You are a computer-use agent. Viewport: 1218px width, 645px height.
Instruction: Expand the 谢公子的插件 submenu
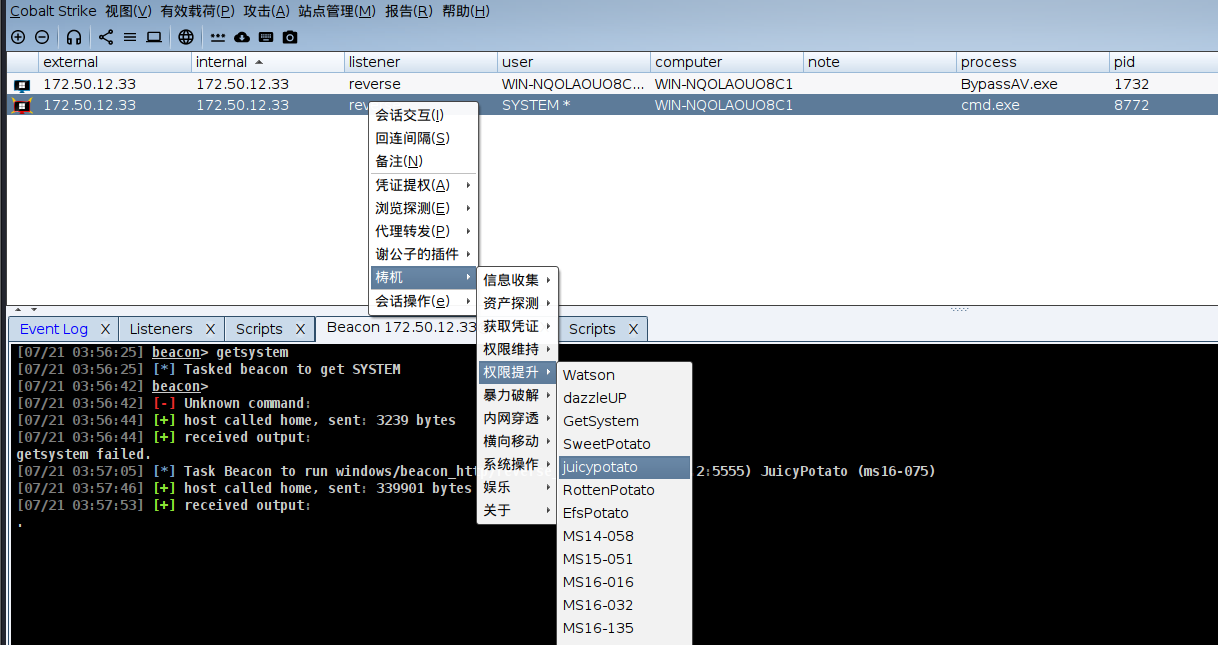pyautogui.click(x=424, y=254)
